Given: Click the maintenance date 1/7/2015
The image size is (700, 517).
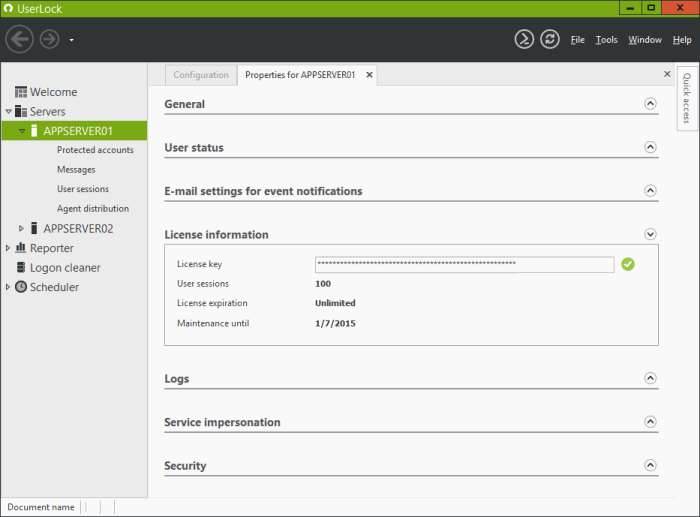Looking at the screenshot, I should [x=335, y=323].
